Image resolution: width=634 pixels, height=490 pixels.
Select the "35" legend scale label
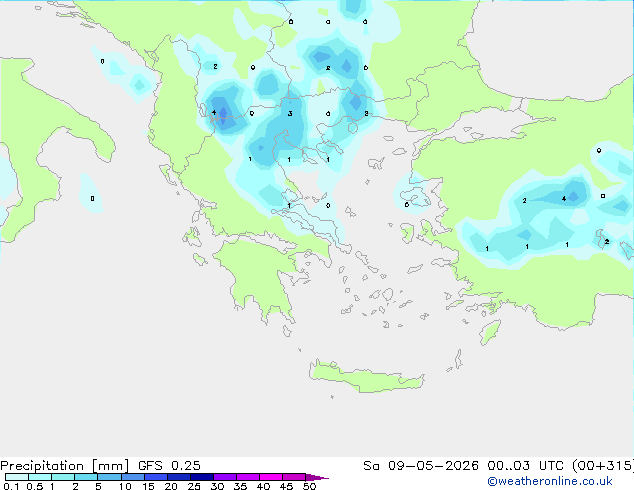tap(241, 486)
